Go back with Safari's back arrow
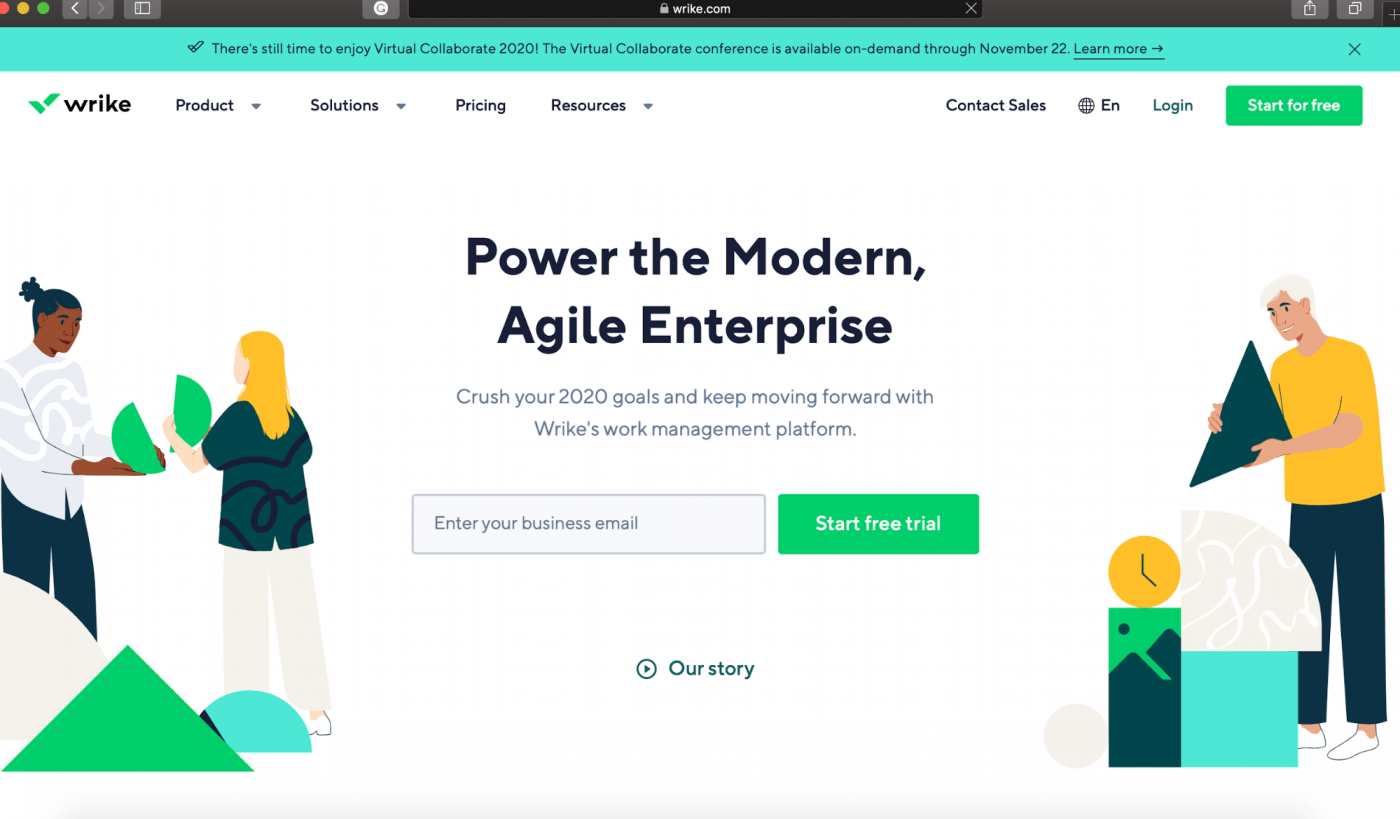Viewport: 1400px width, 819px height. pyautogui.click(x=75, y=9)
